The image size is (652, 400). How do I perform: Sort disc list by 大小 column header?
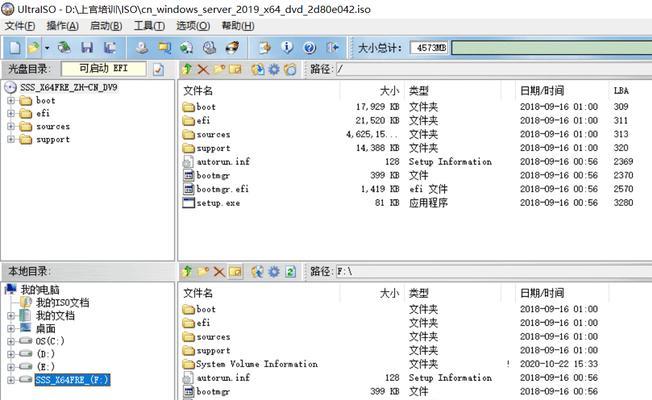click(x=372, y=91)
